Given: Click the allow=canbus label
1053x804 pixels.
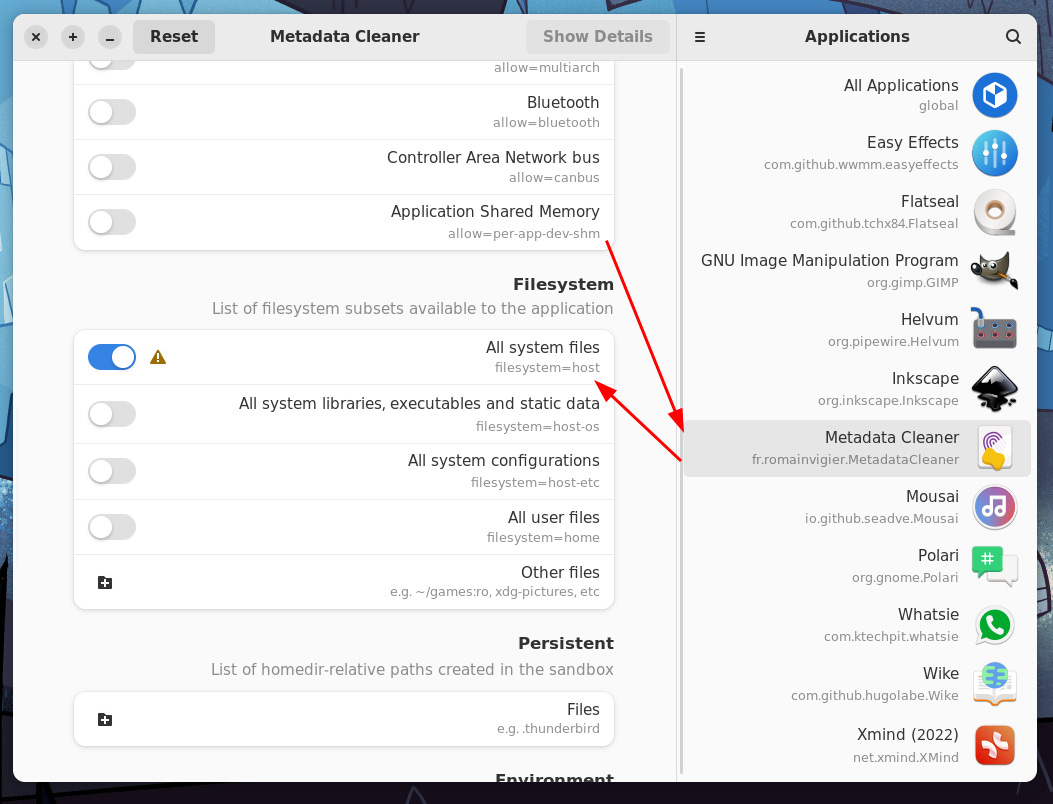Looking at the screenshot, I should click(554, 177).
